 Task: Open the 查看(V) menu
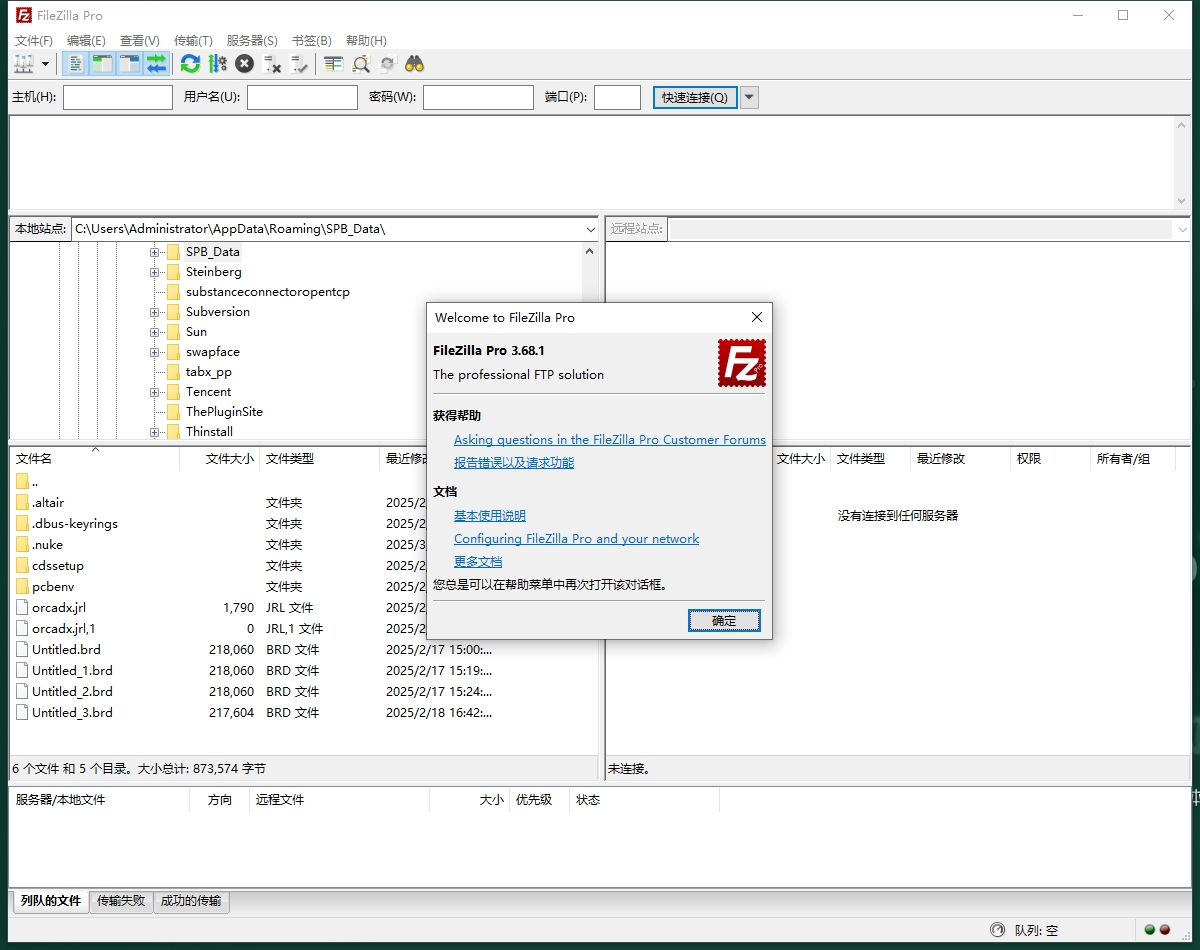click(x=140, y=41)
